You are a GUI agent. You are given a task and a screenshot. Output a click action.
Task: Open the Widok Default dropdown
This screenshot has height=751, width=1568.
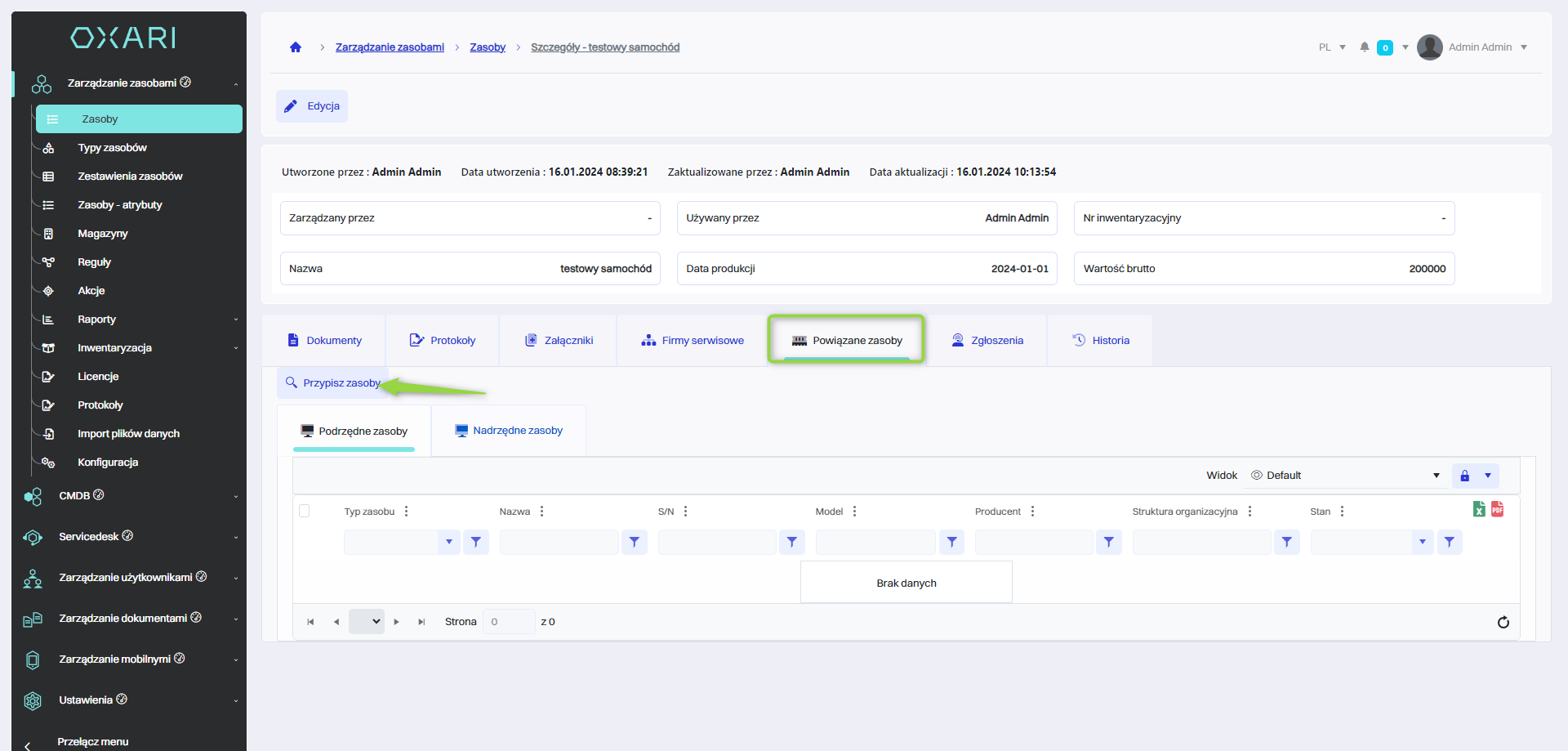[1345, 476]
